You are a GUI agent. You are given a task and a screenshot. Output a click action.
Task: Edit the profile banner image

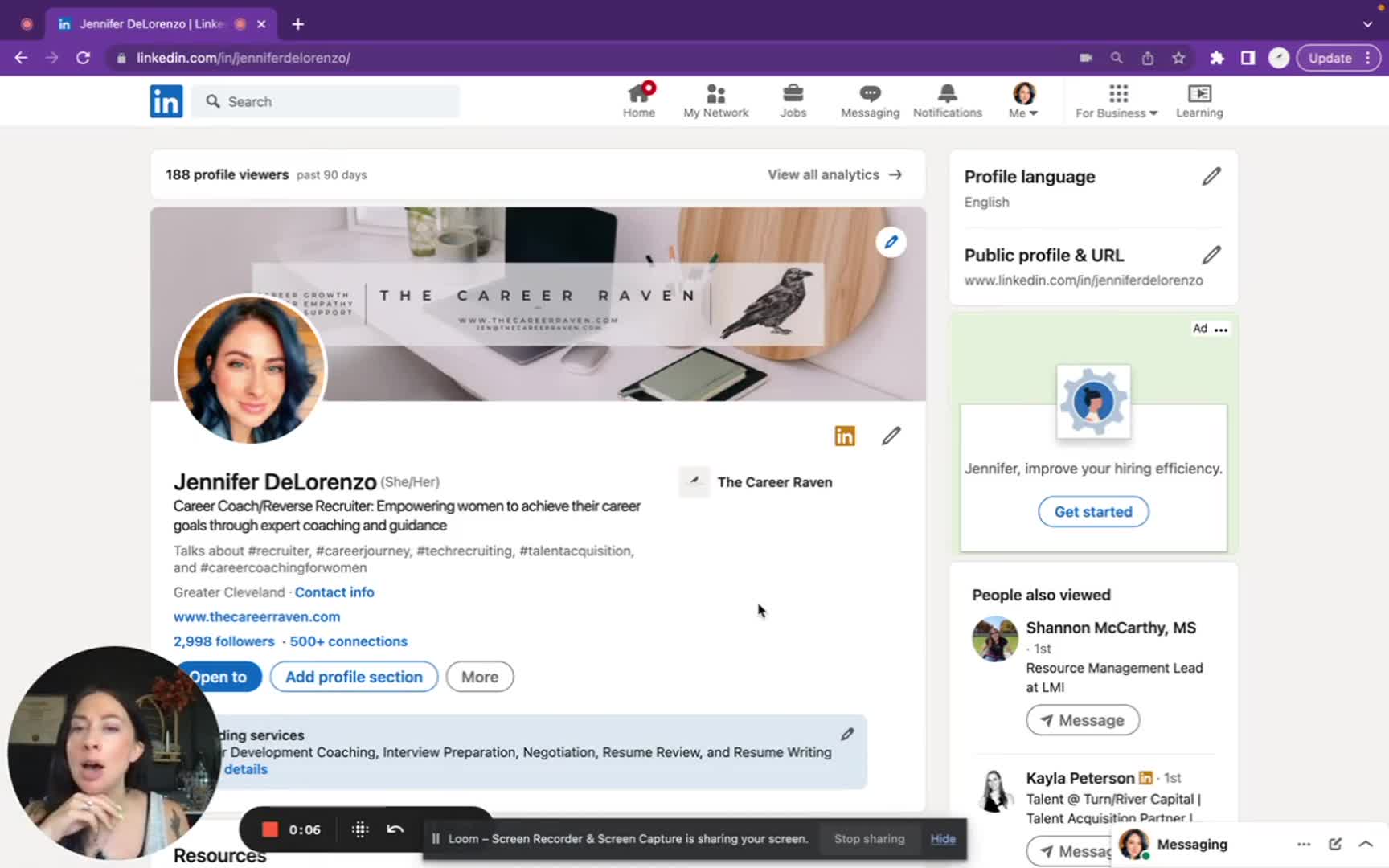pyautogui.click(x=891, y=242)
